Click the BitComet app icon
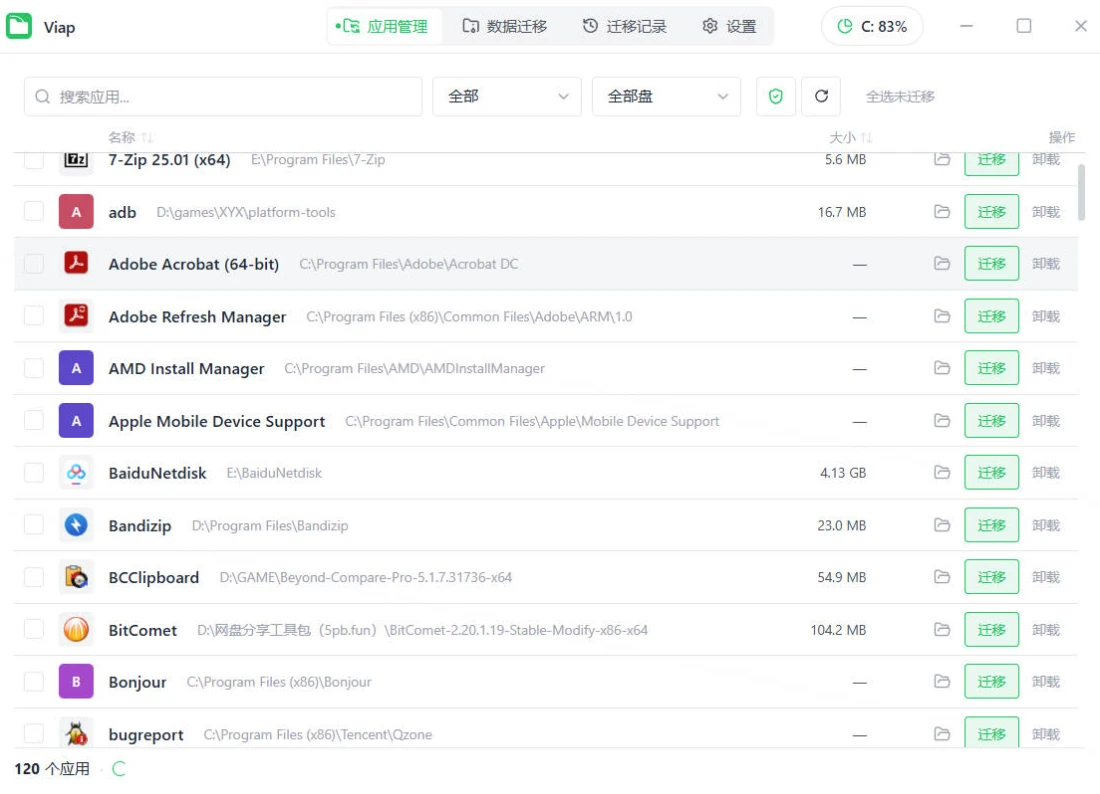The width and height of the screenshot is (1100, 794). pyautogui.click(x=76, y=629)
